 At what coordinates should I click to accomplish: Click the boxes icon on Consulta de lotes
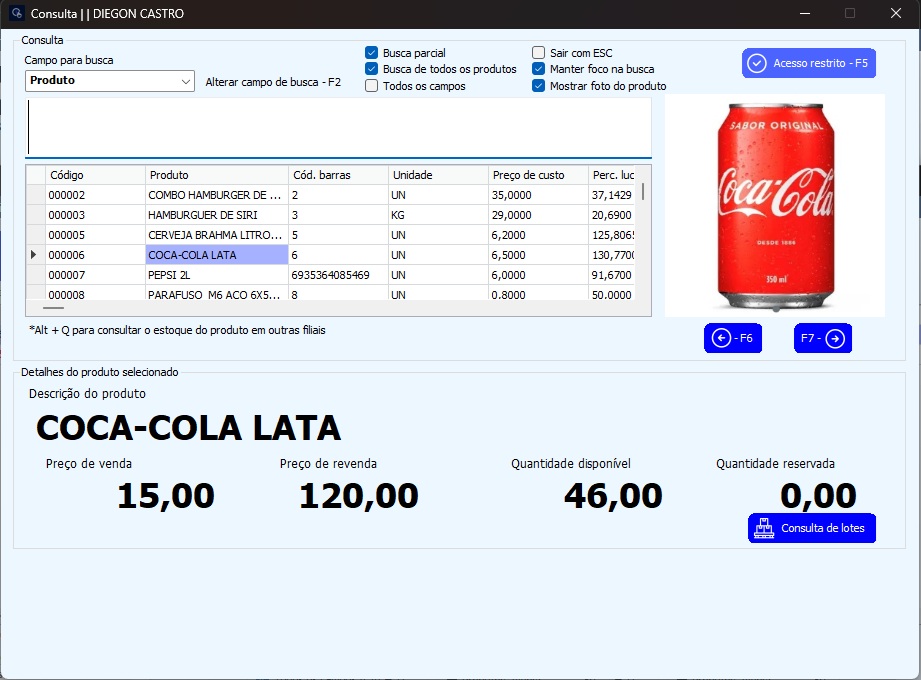tap(764, 528)
